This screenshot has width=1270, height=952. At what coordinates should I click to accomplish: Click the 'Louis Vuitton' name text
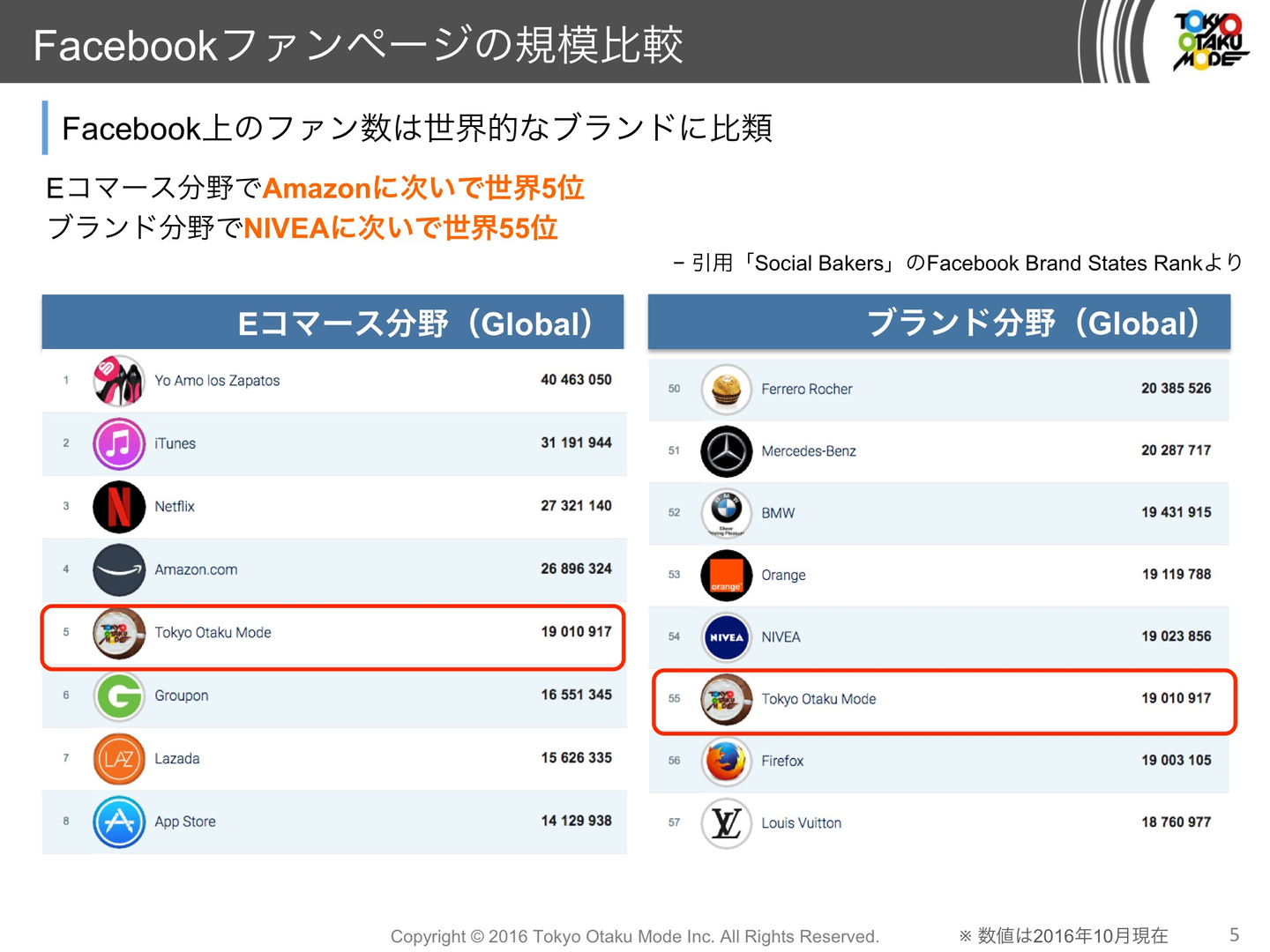pos(801,823)
